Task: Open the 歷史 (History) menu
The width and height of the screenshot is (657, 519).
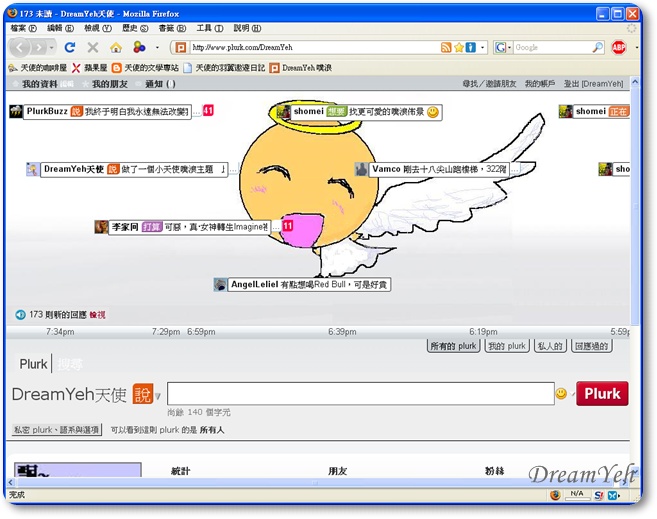Action: [135, 28]
